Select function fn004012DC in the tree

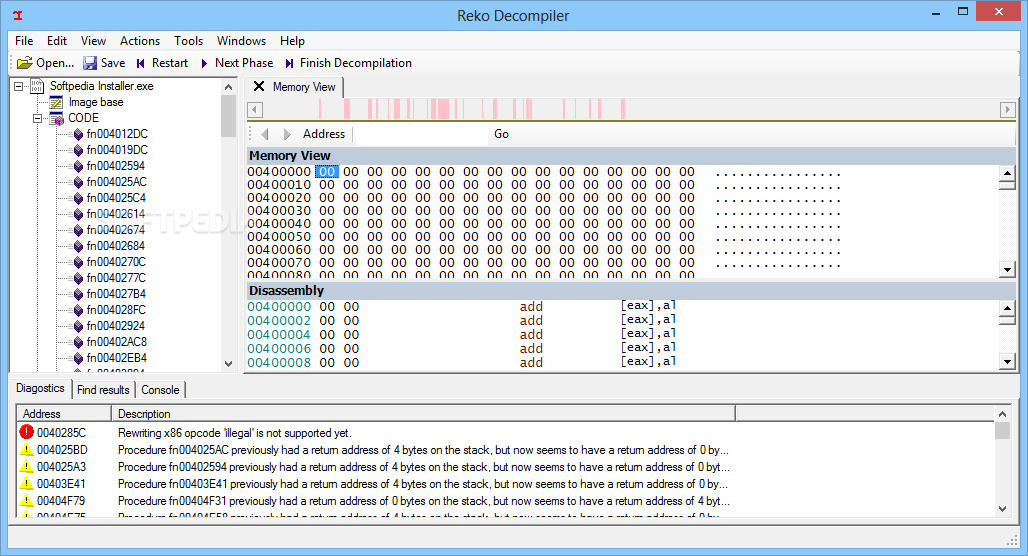tap(116, 134)
